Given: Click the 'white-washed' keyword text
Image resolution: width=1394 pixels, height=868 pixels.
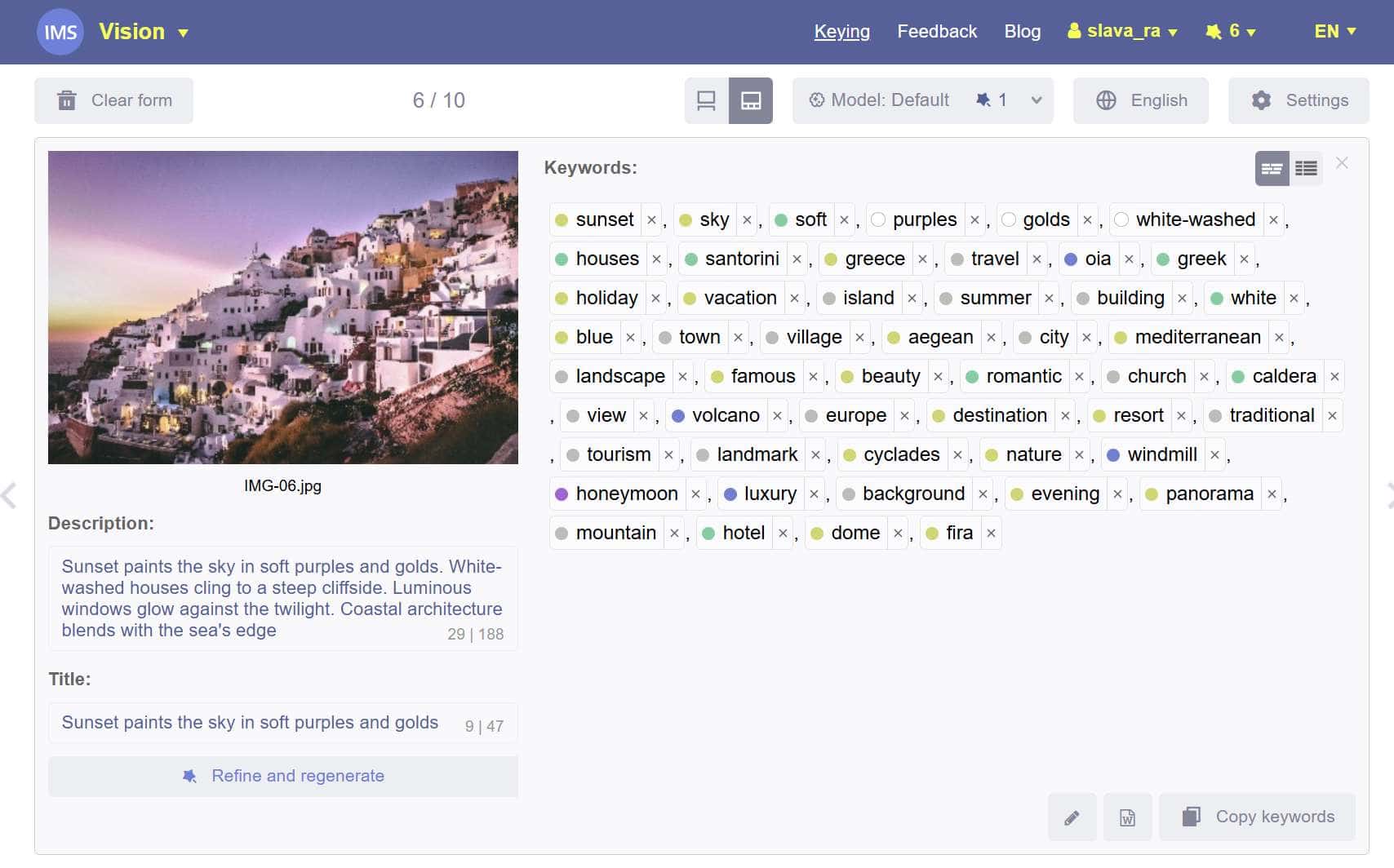Looking at the screenshot, I should [x=1196, y=219].
